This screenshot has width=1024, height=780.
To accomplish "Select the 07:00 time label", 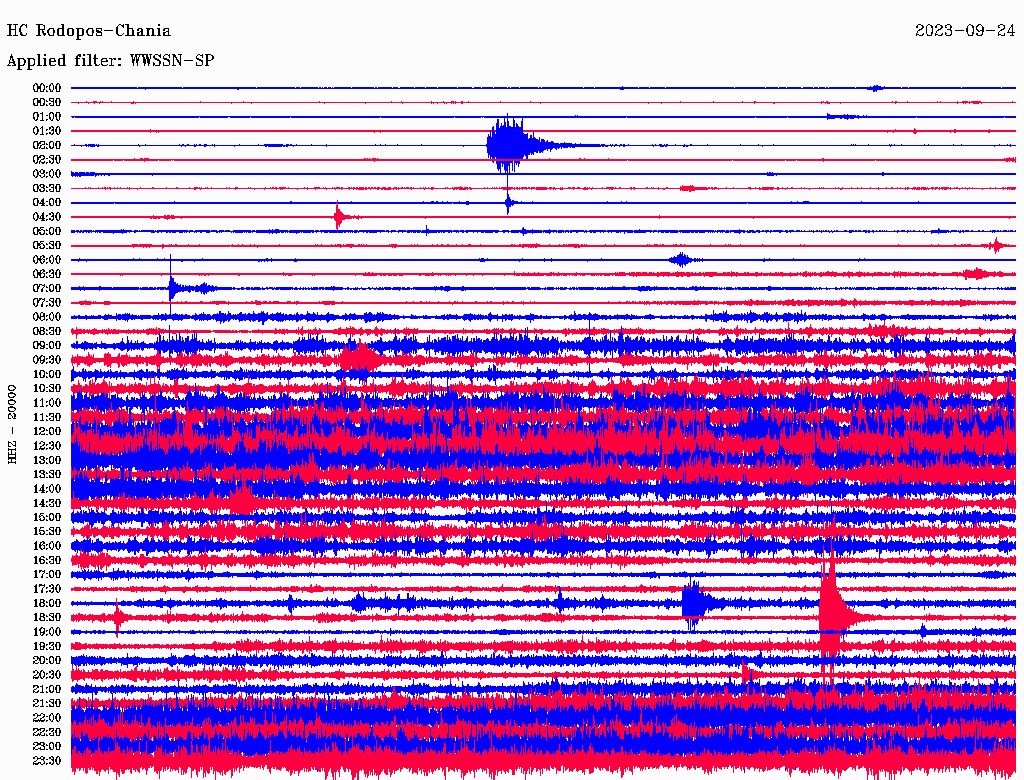I will [x=47, y=288].
